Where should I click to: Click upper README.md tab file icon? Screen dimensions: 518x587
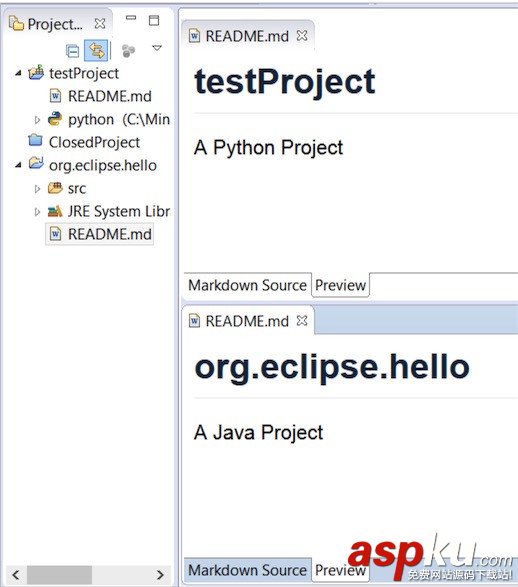pyautogui.click(x=194, y=36)
